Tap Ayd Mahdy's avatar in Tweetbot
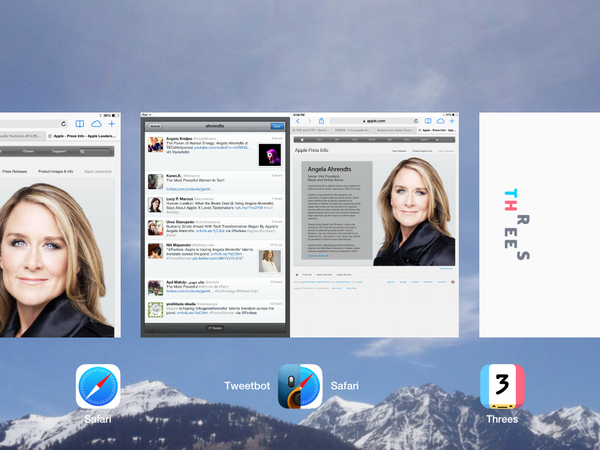 [155, 288]
